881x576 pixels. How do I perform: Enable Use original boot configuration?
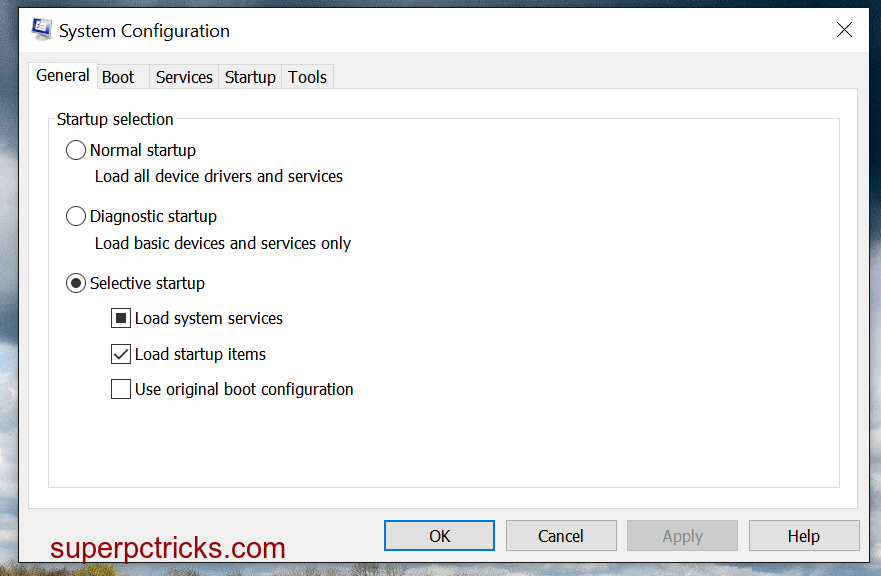(121, 389)
